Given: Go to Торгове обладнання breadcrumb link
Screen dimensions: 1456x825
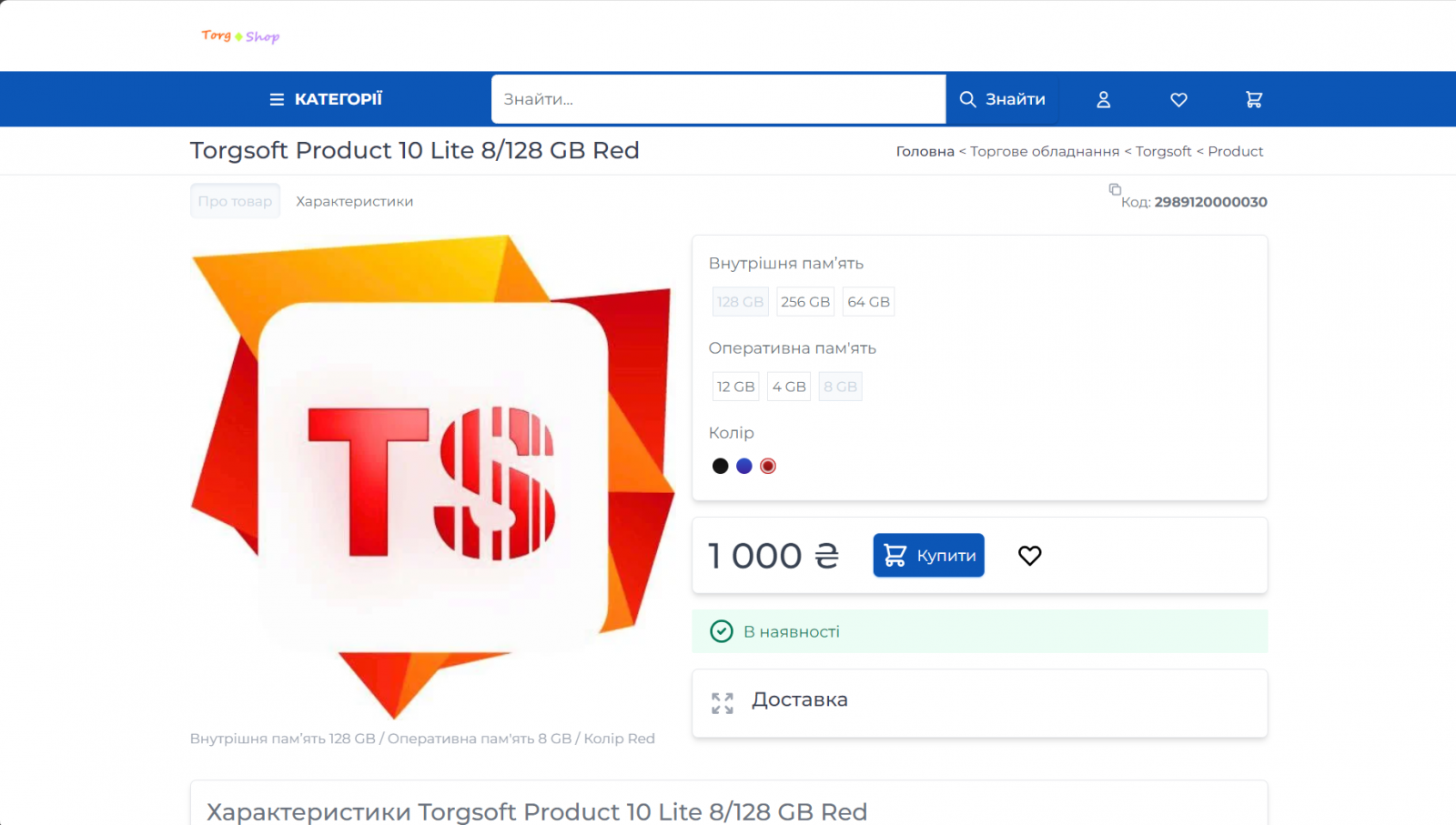Looking at the screenshot, I should pos(1044,152).
